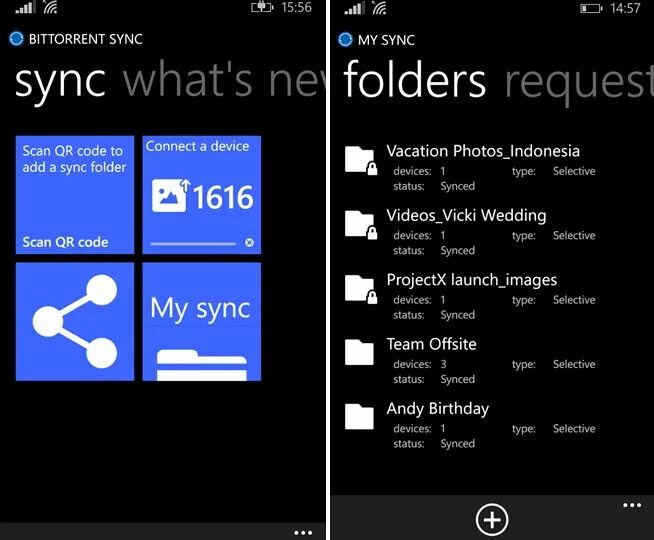Tap the 1616 photo count
The width and height of the screenshot is (654, 540).
click(x=223, y=197)
